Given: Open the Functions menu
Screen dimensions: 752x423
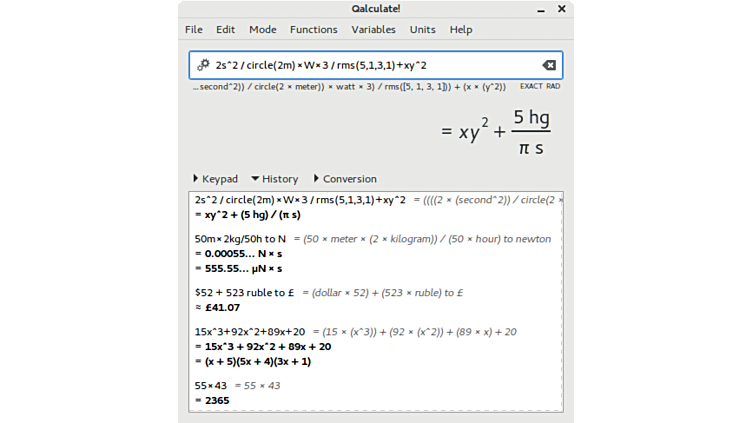Looking at the screenshot, I should tap(313, 30).
